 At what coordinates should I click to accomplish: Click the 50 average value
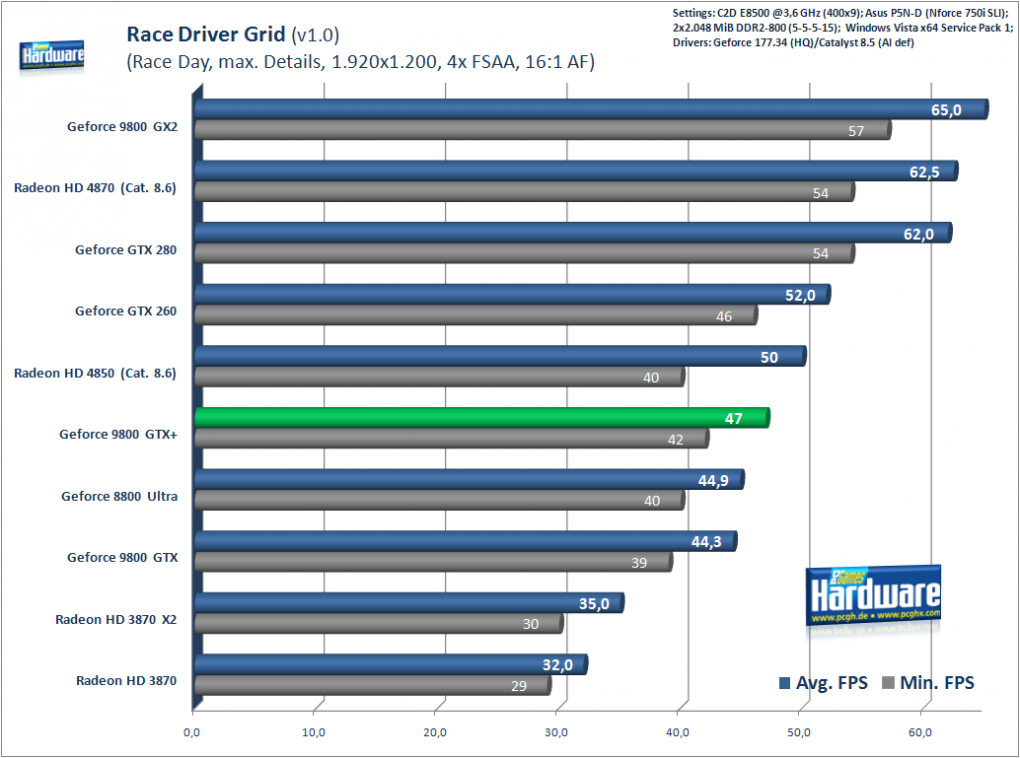click(770, 357)
